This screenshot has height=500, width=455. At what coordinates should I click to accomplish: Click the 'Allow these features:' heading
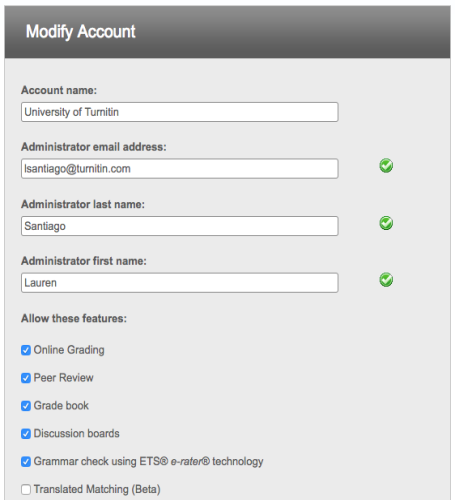74,318
